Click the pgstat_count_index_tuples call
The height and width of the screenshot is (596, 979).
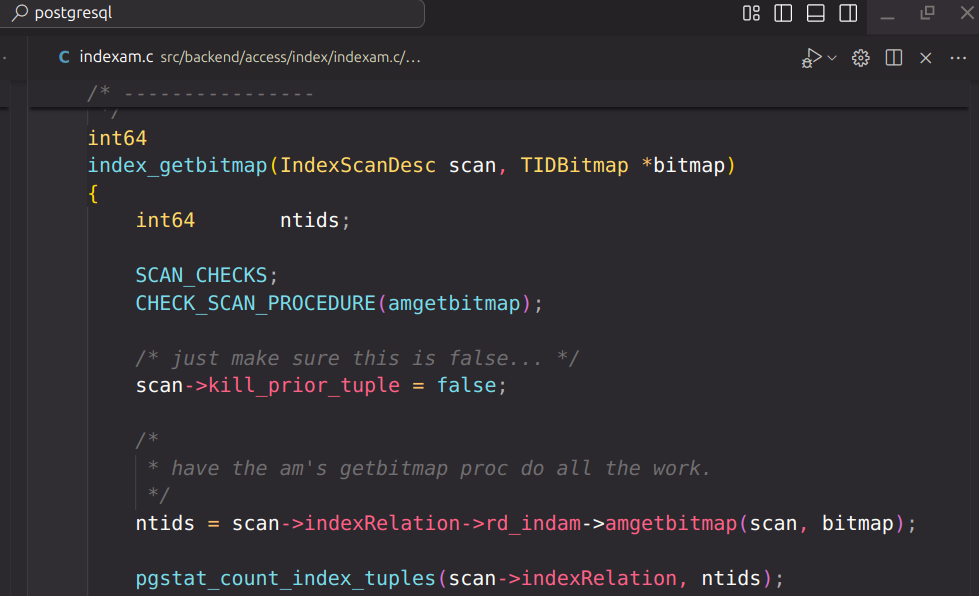tap(285, 578)
